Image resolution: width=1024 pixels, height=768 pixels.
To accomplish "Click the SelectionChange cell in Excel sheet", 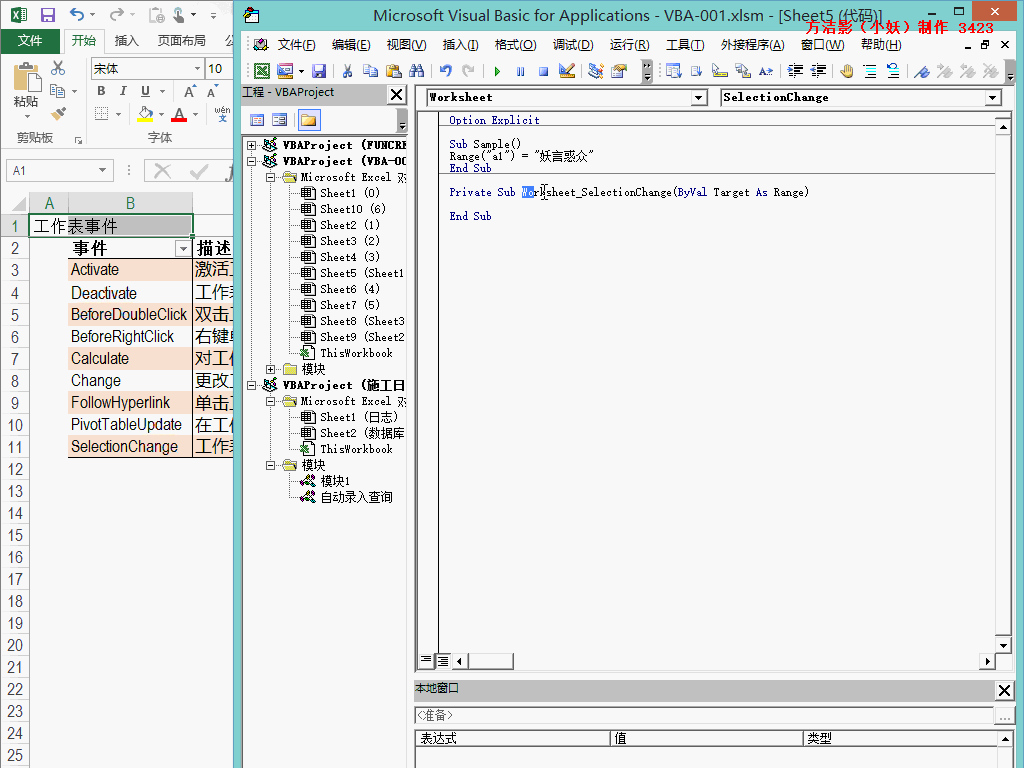I will 130,447.
